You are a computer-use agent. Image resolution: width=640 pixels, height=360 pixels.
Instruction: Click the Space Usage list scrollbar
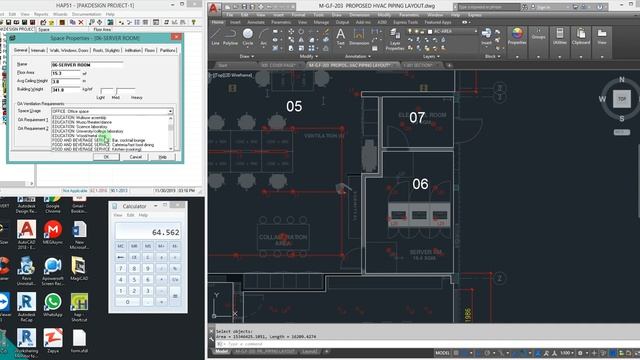click(x=171, y=133)
